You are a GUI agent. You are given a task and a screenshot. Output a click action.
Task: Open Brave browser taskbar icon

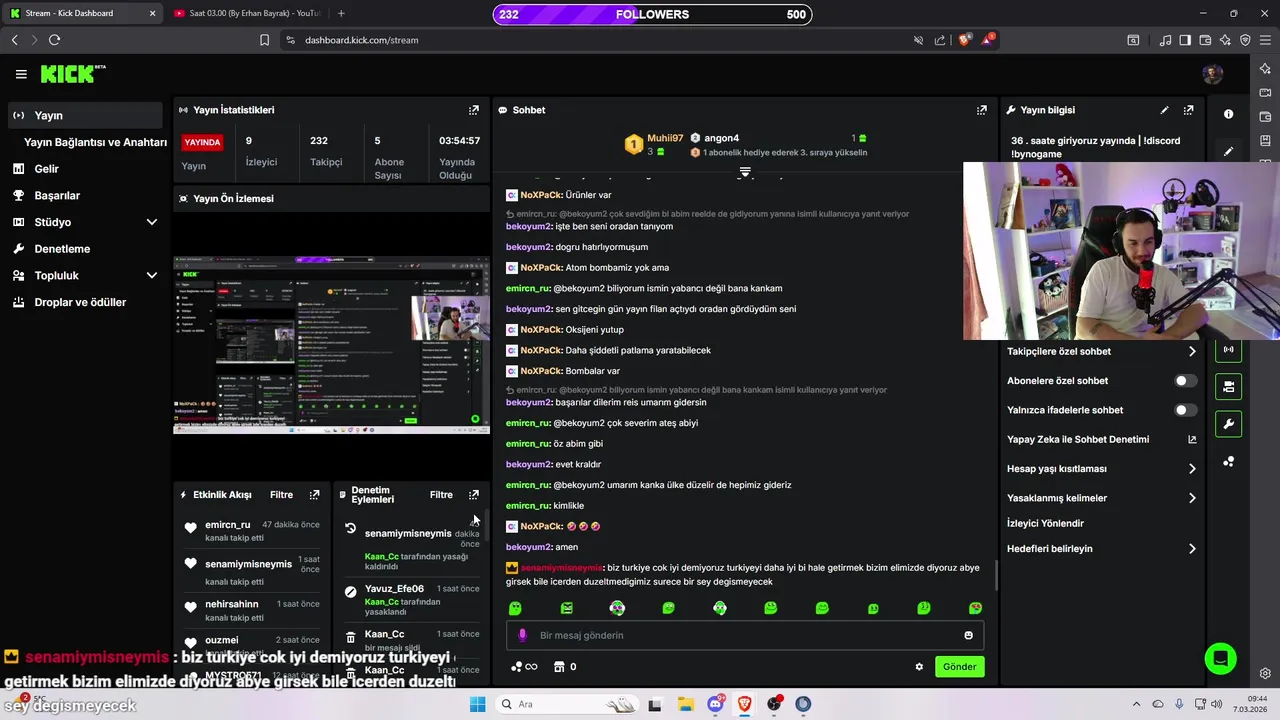click(744, 704)
